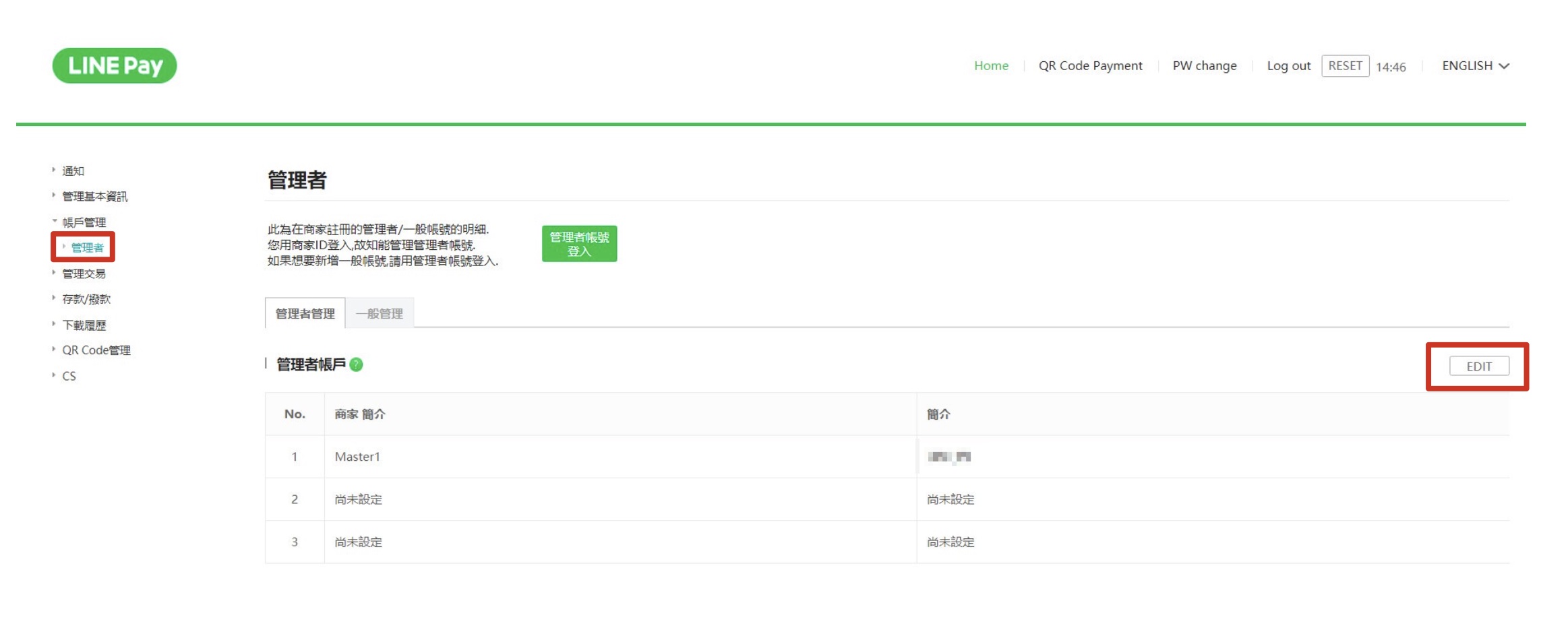Screen dimensions: 1568x640
Task: Select the 管理者管理 tab
Action: [x=305, y=313]
